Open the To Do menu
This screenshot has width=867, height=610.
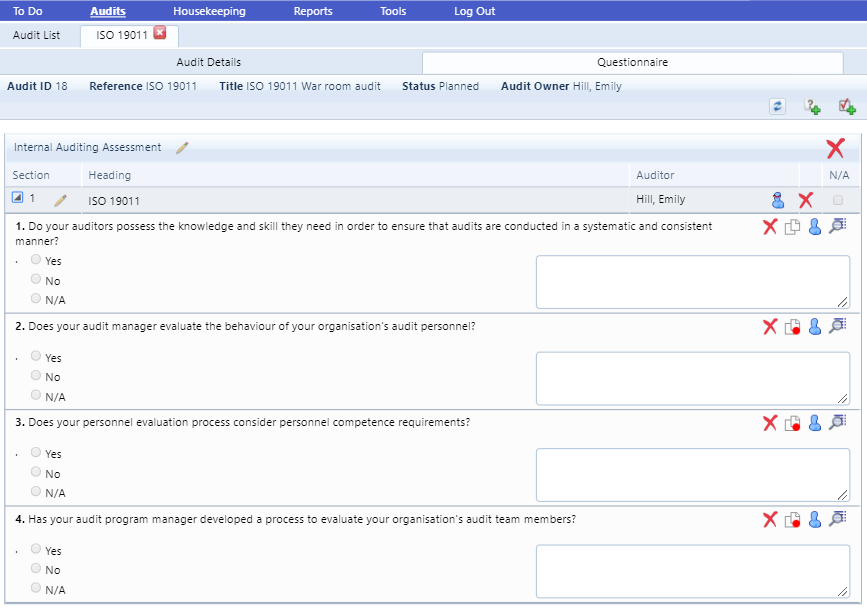[x=28, y=11]
